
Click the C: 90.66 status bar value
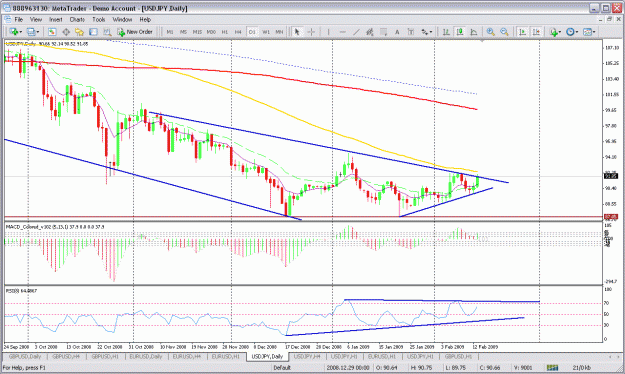[490, 368]
